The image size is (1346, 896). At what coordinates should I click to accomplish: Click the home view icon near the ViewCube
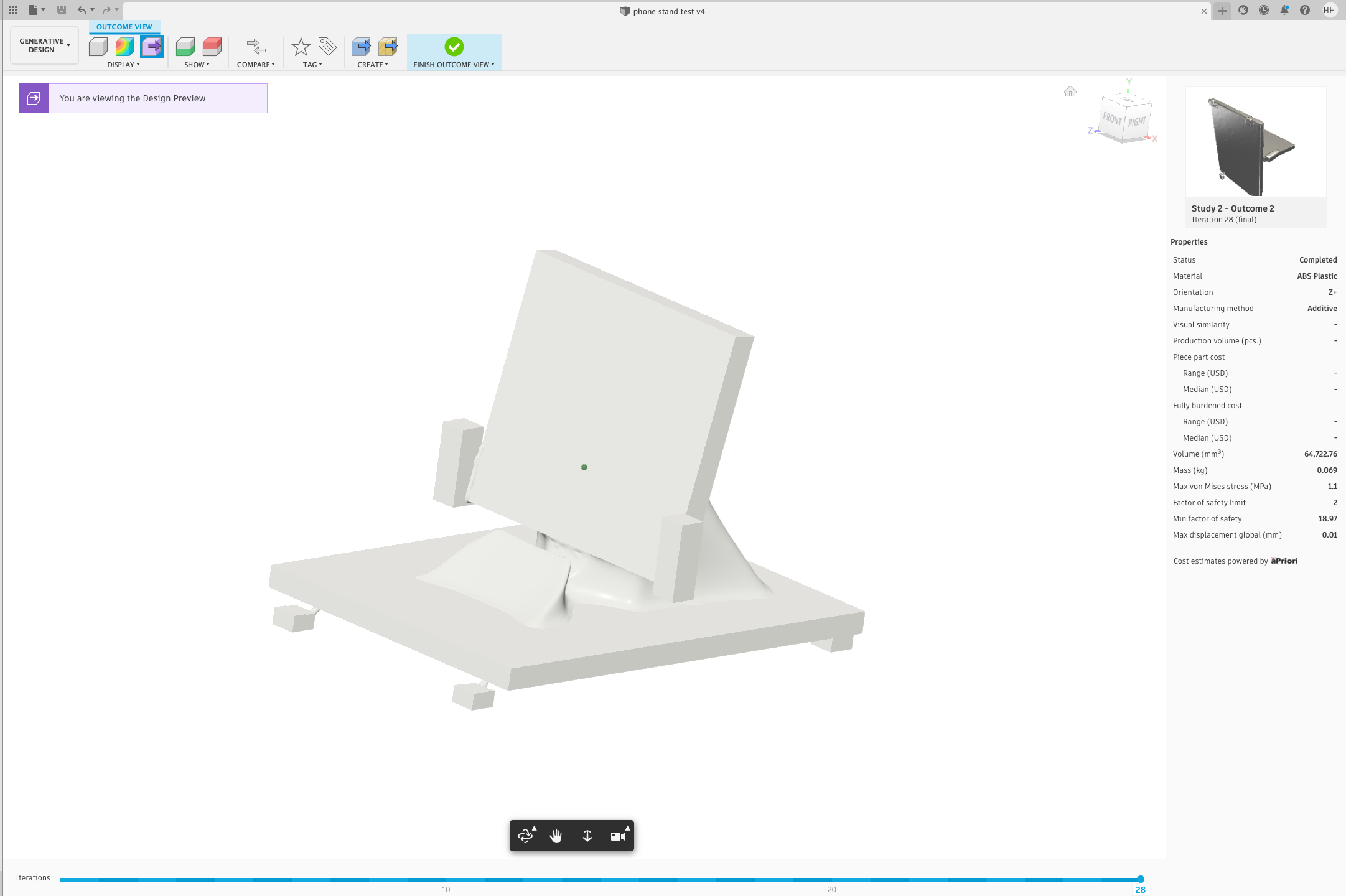(x=1070, y=91)
